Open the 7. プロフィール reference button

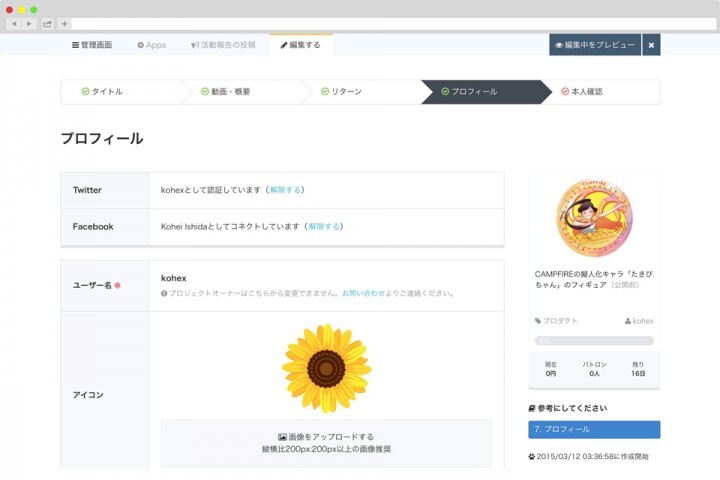point(594,429)
